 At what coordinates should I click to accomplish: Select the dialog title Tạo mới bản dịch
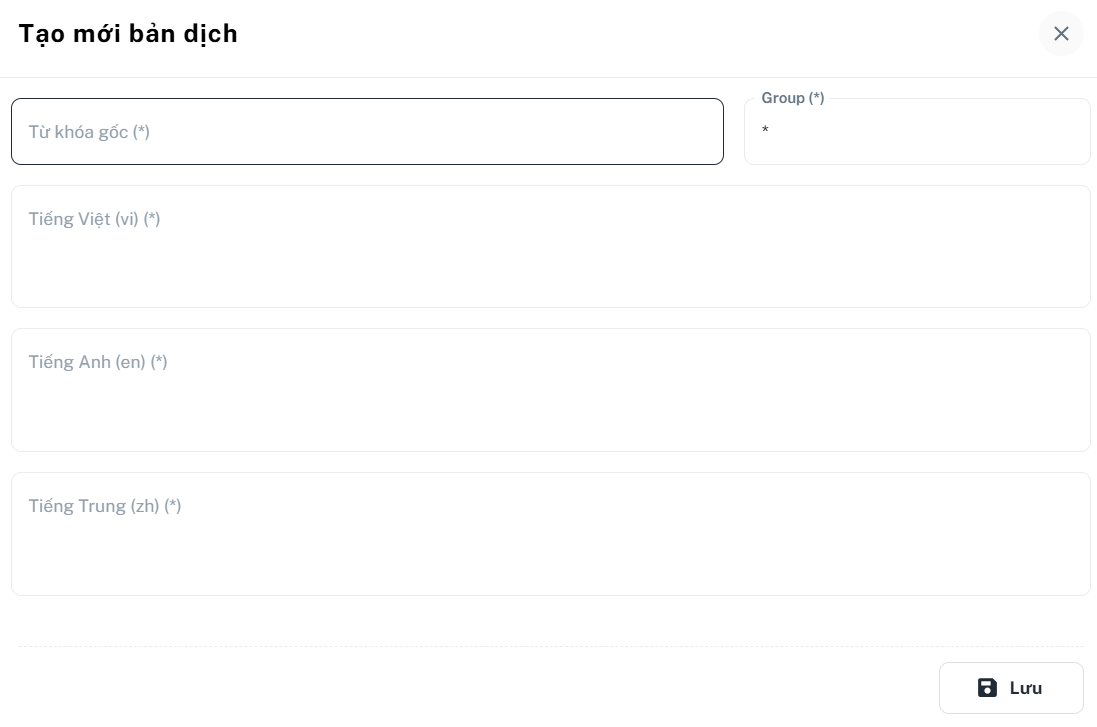click(x=128, y=34)
